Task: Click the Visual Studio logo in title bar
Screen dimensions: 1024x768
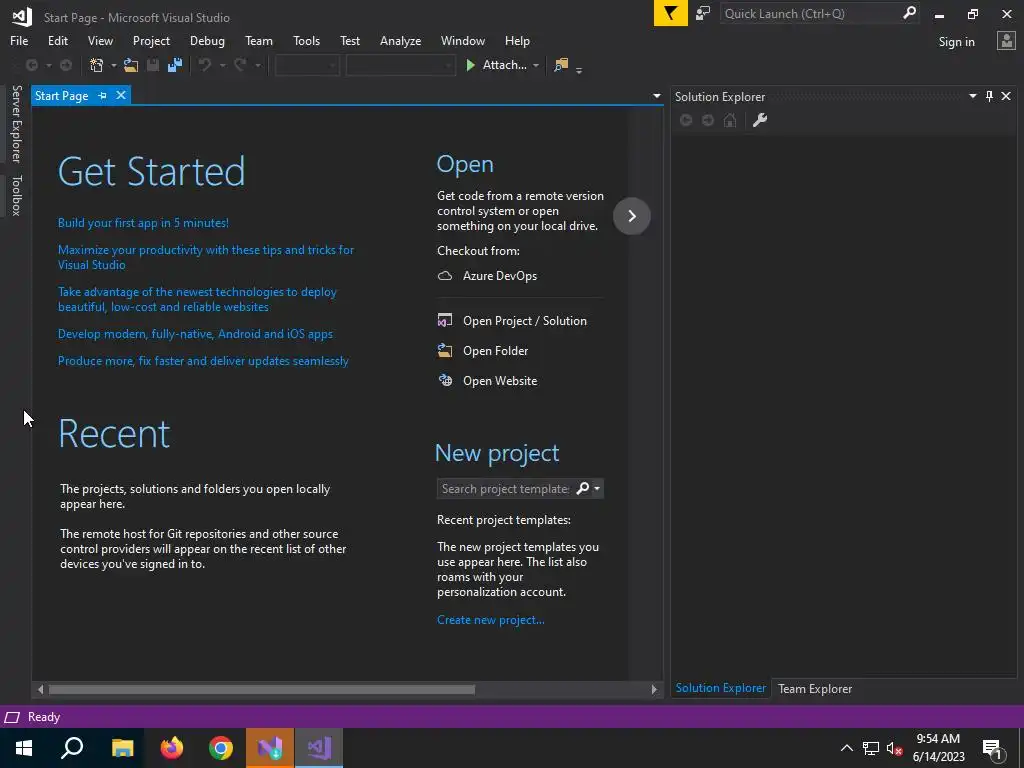Action: pyautogui.click(x=22, y=17)
